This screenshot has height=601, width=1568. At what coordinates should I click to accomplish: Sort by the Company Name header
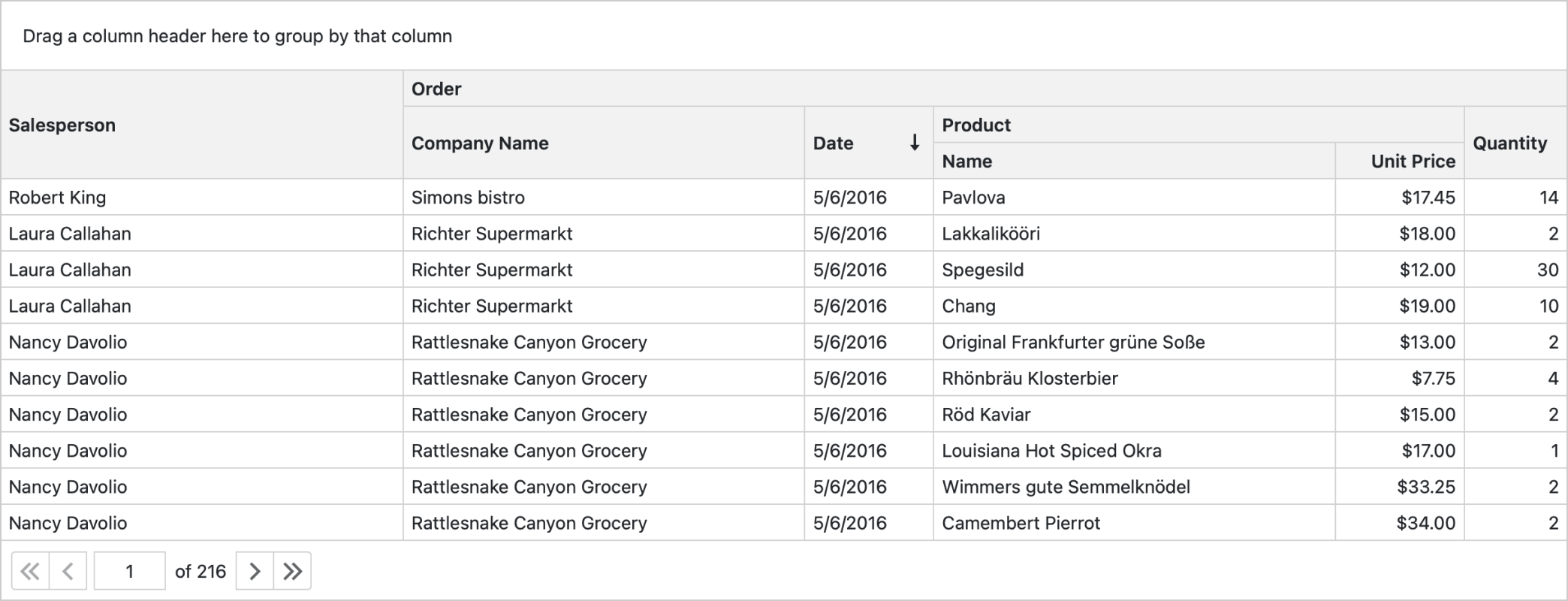(480, 143)
